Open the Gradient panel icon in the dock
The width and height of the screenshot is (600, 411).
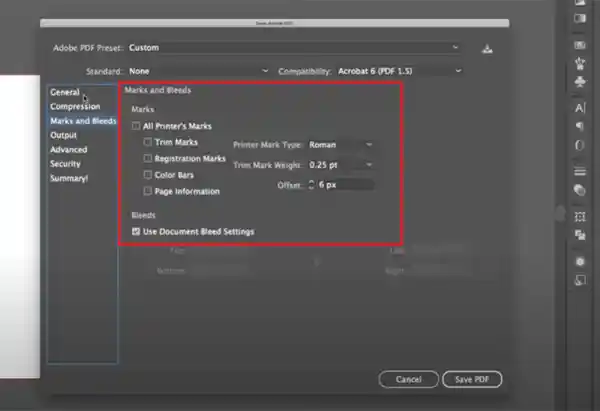pyautogui.click(x=580, y=18)
